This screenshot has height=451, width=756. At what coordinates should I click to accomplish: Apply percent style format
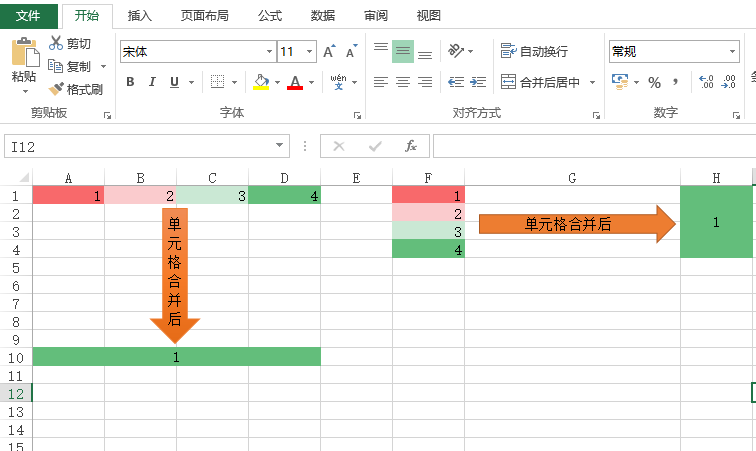click(x=654, y=82)
